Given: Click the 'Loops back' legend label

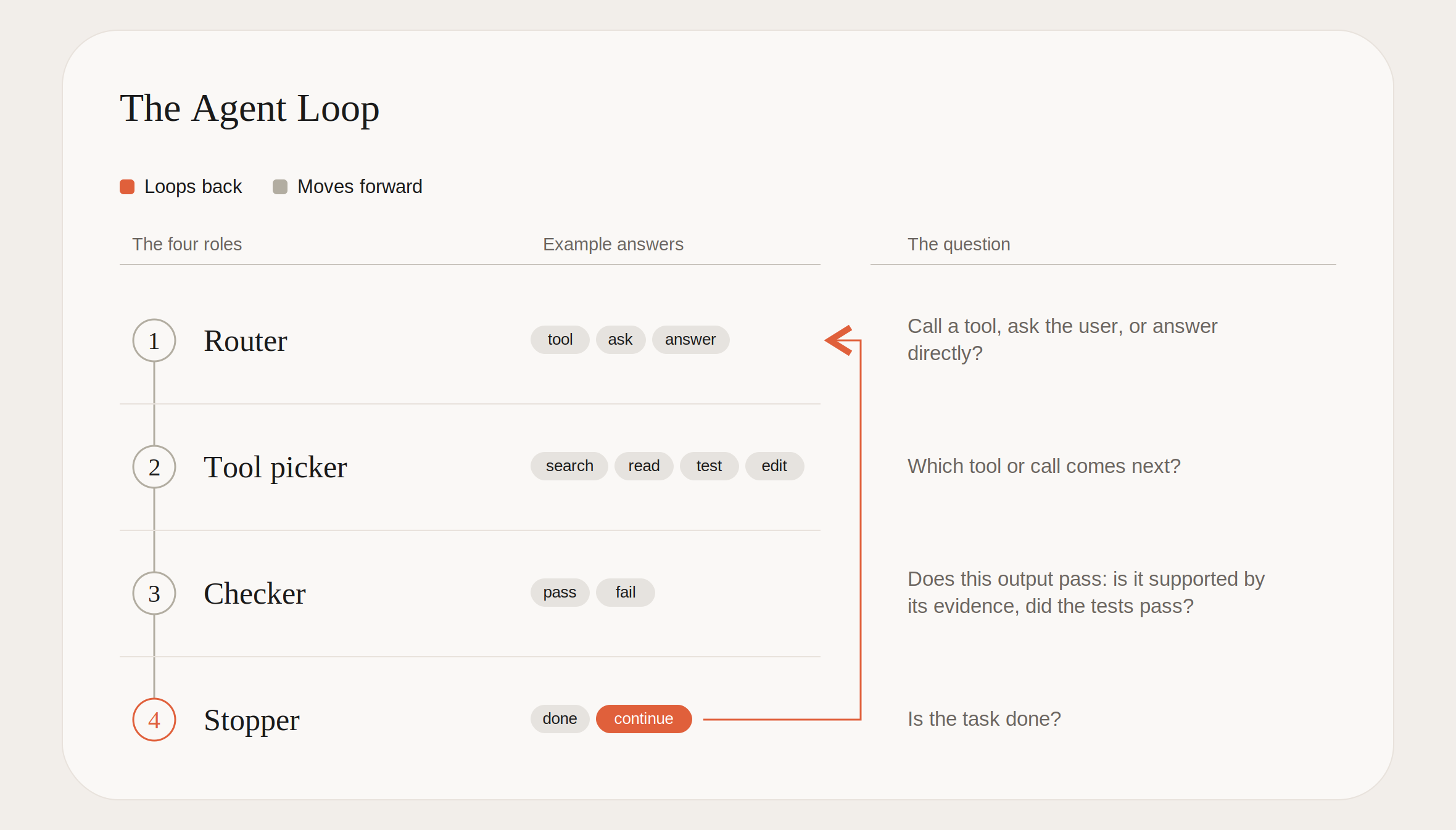Looking at the screenshot, I should coord(193,187).
